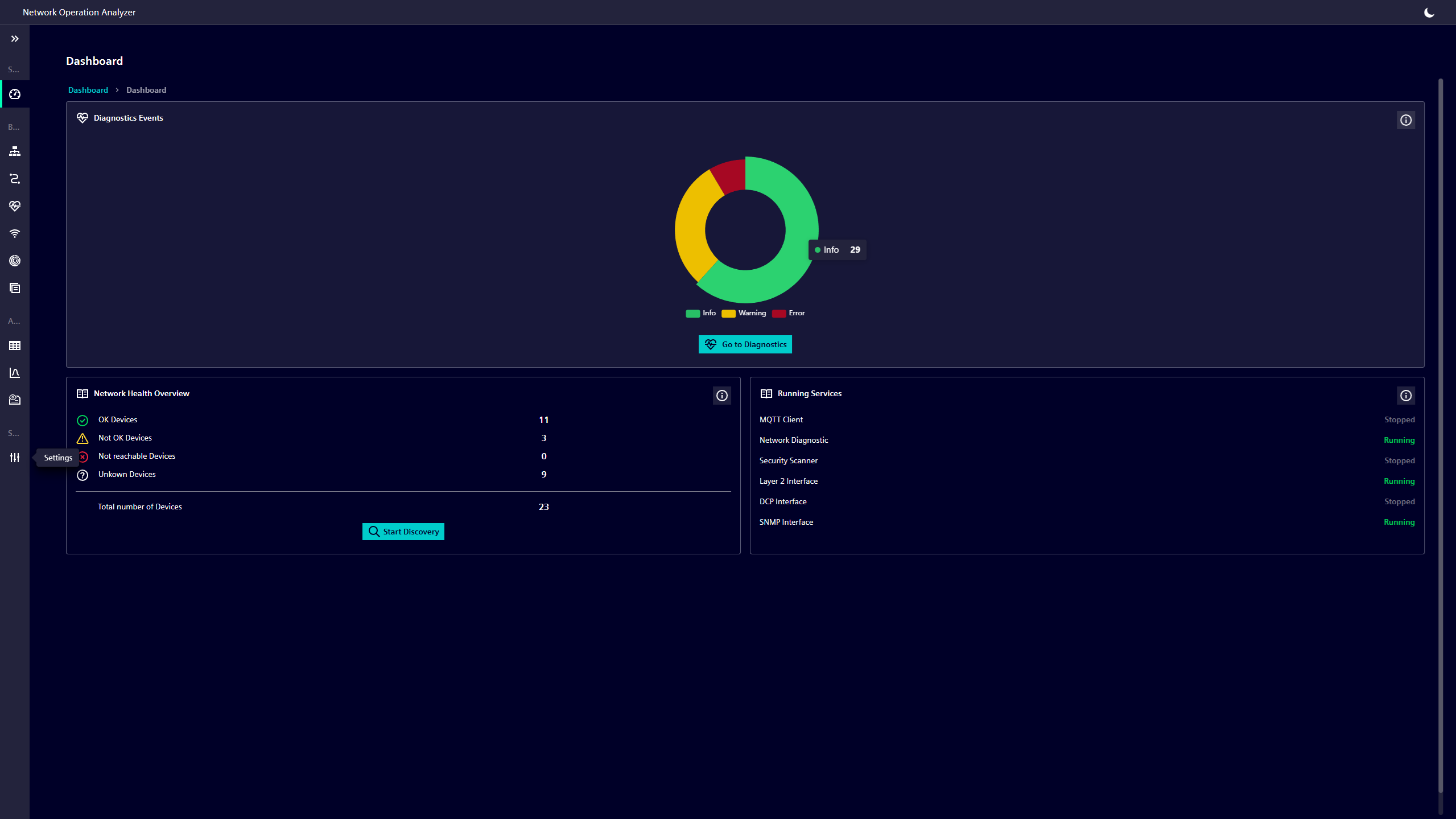Click the Dashboard breadcrumb link
The image size is (1456, 819).
click(88, 90)
